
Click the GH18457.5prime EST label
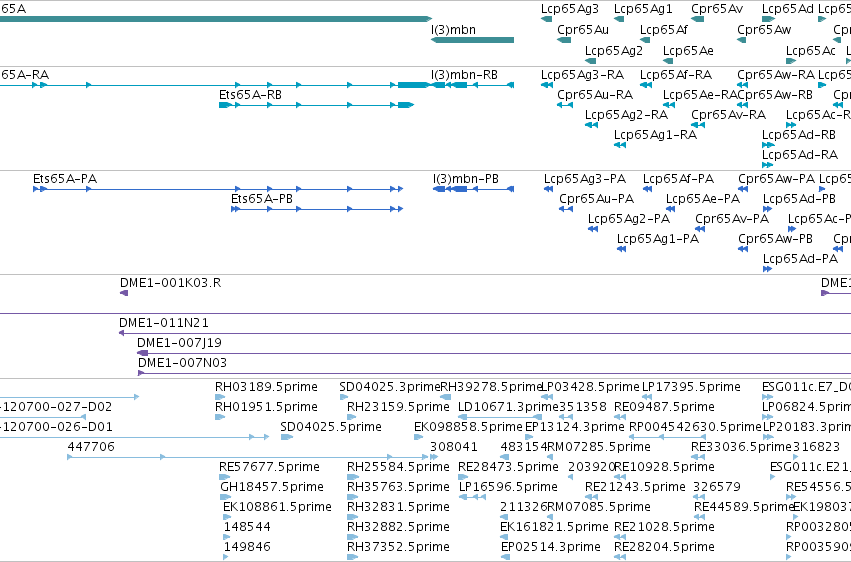click(x=272, y=488)
